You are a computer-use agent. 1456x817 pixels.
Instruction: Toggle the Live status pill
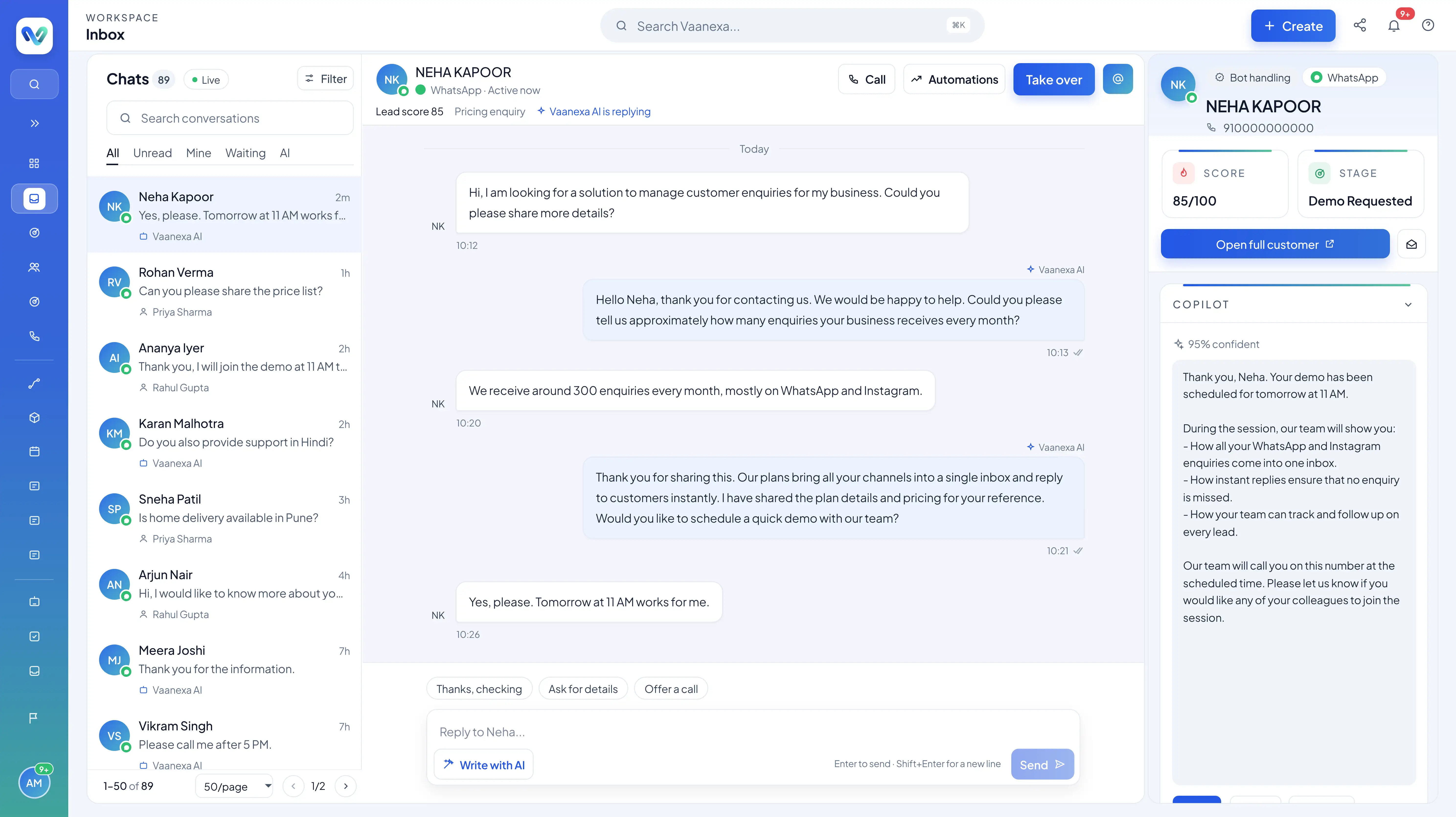click(206, 80)
